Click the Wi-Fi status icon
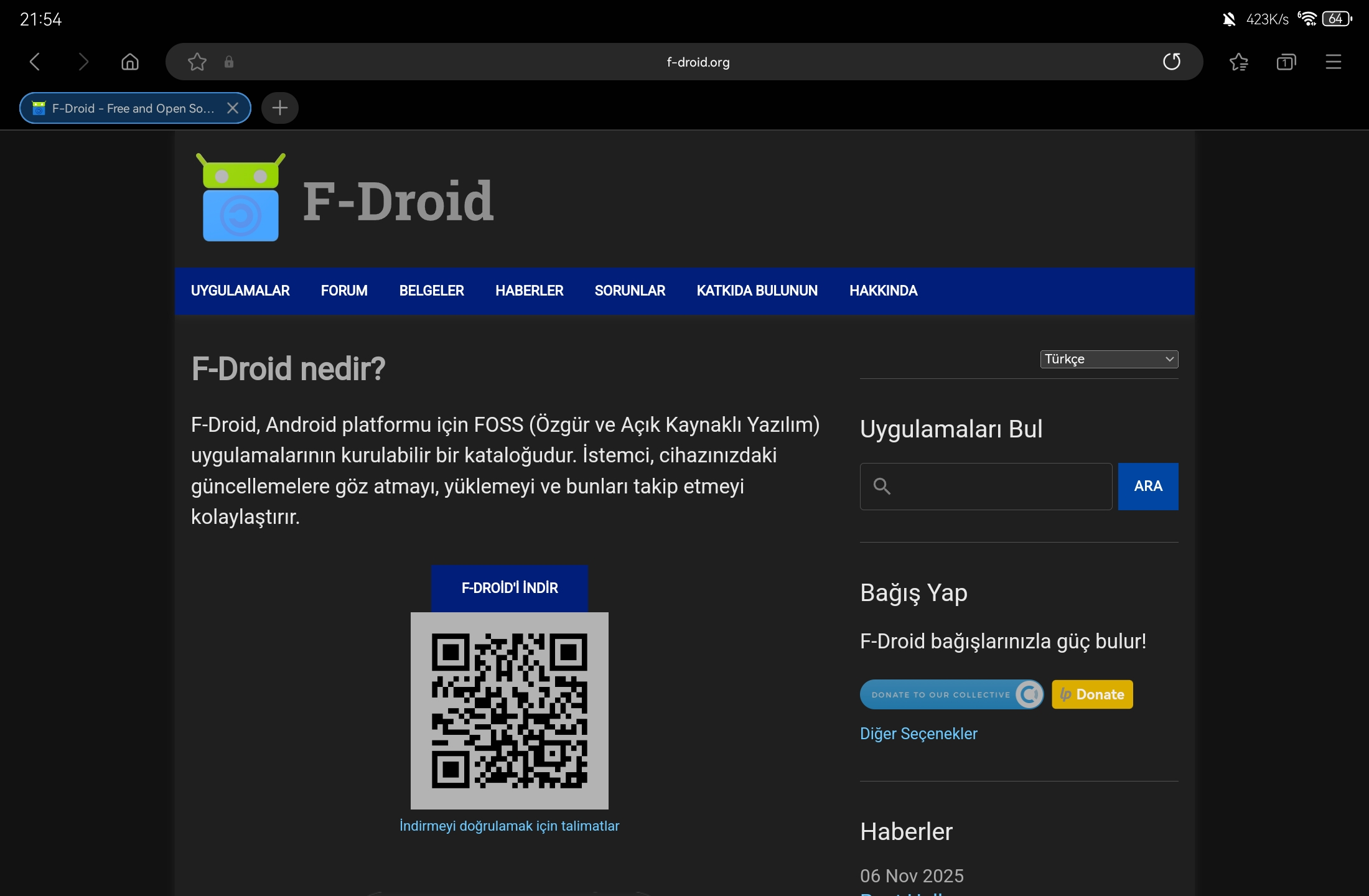The height and width of the screenshot is (896, 1369). 1307,19
